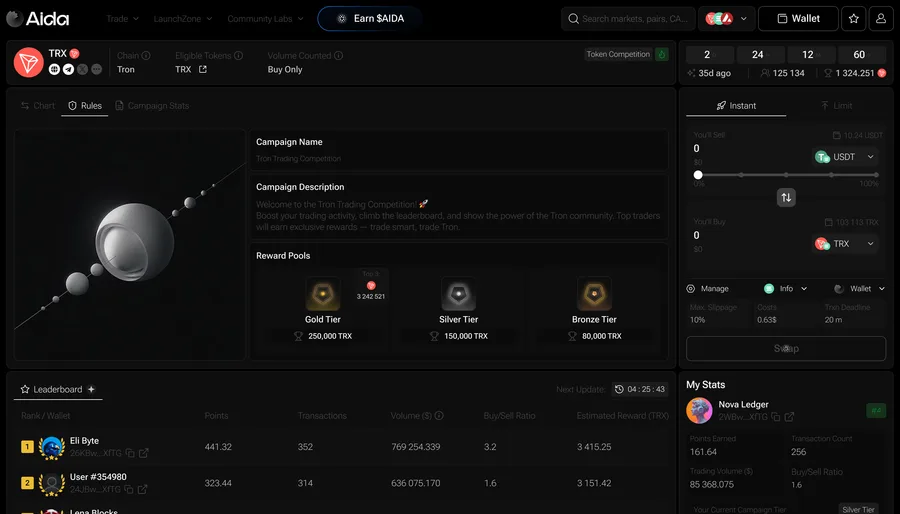Open the Wallet button in header

click(x=798, y=18)
